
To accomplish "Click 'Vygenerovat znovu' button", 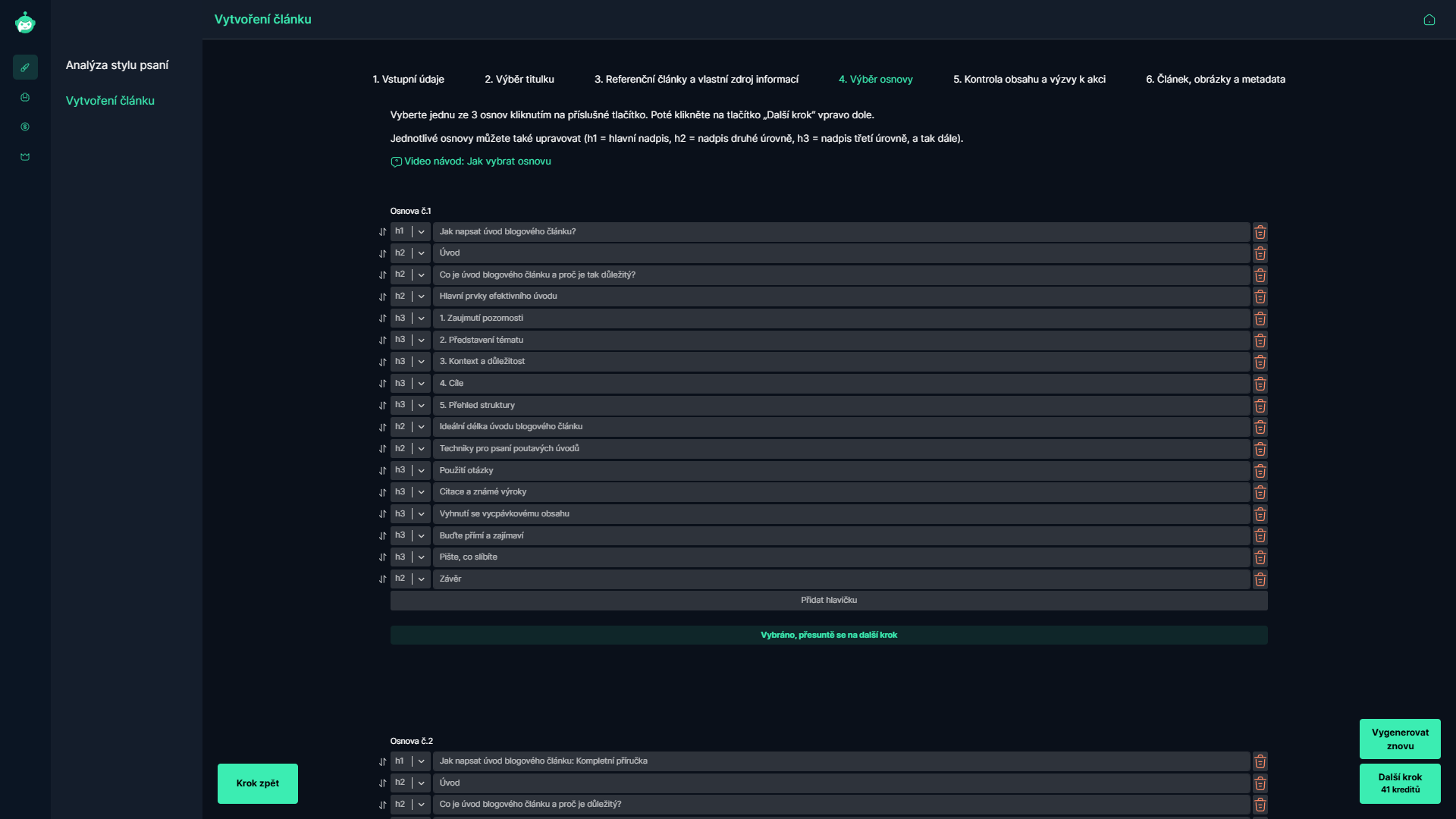I will coord(1400,739).
